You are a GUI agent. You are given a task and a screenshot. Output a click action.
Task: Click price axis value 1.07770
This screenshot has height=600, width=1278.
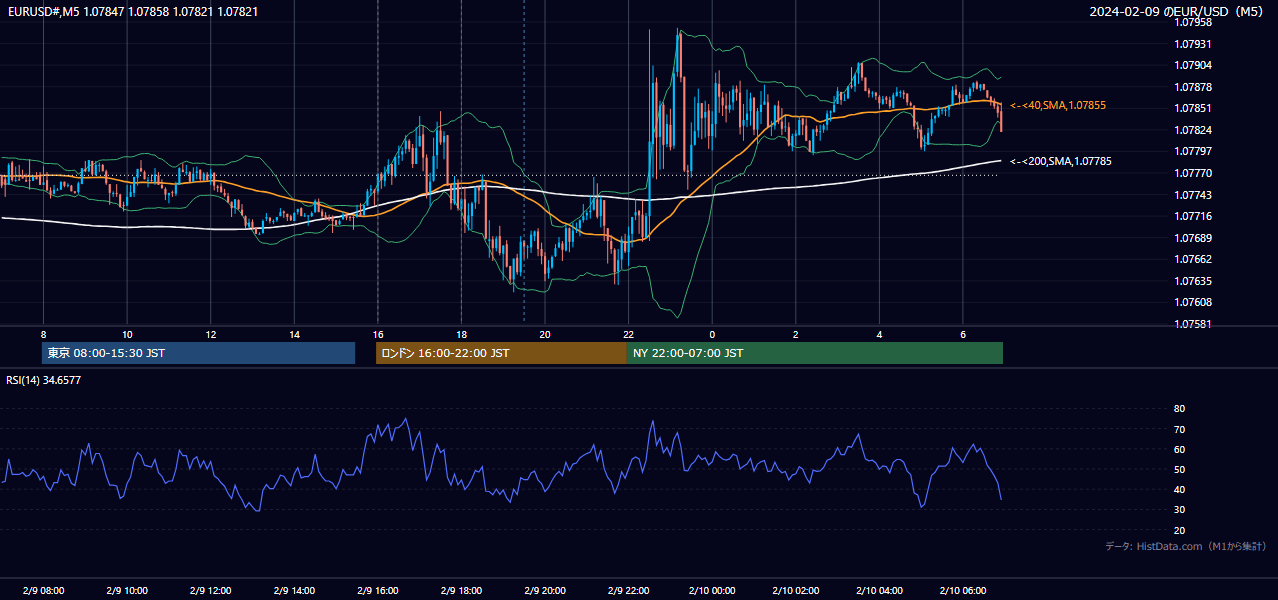(1192, 173)
